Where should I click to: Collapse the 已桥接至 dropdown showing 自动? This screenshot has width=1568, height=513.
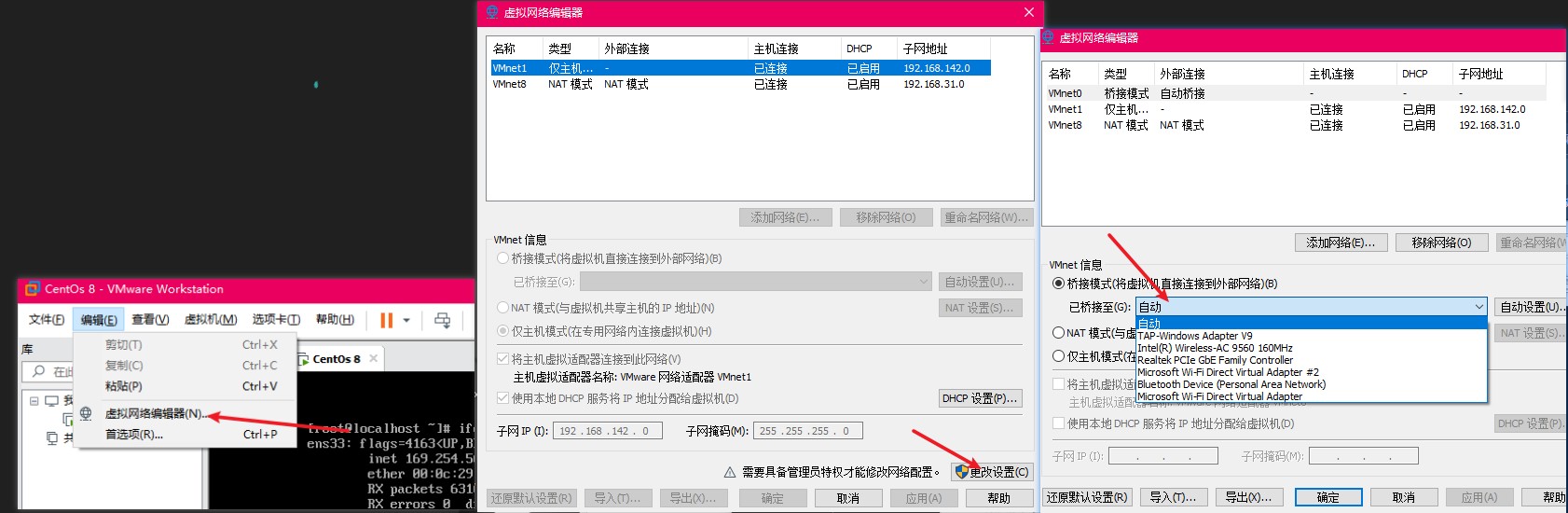(x=1479, y=307)
